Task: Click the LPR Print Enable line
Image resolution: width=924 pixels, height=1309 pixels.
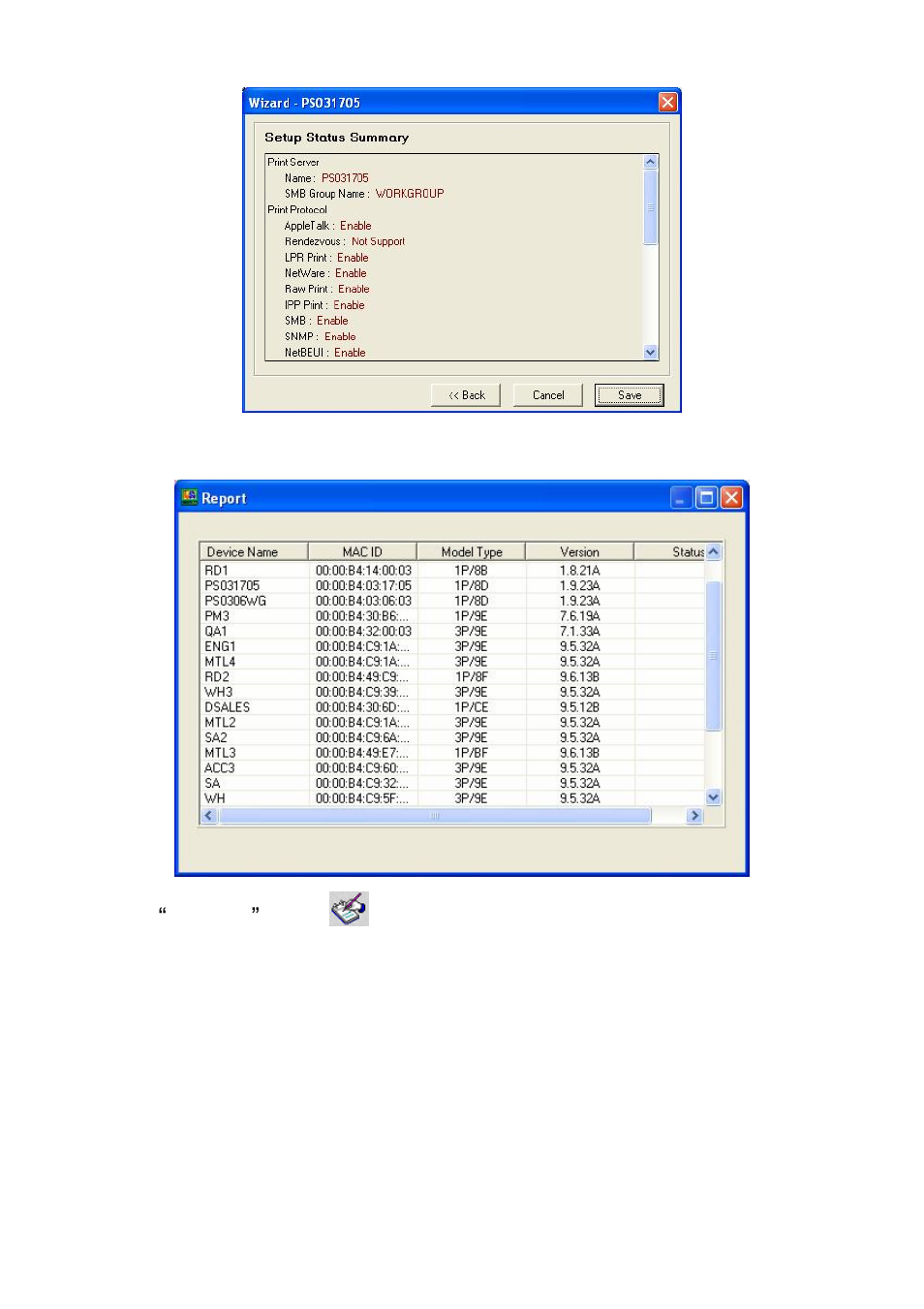Action: [x=326, y=258]
